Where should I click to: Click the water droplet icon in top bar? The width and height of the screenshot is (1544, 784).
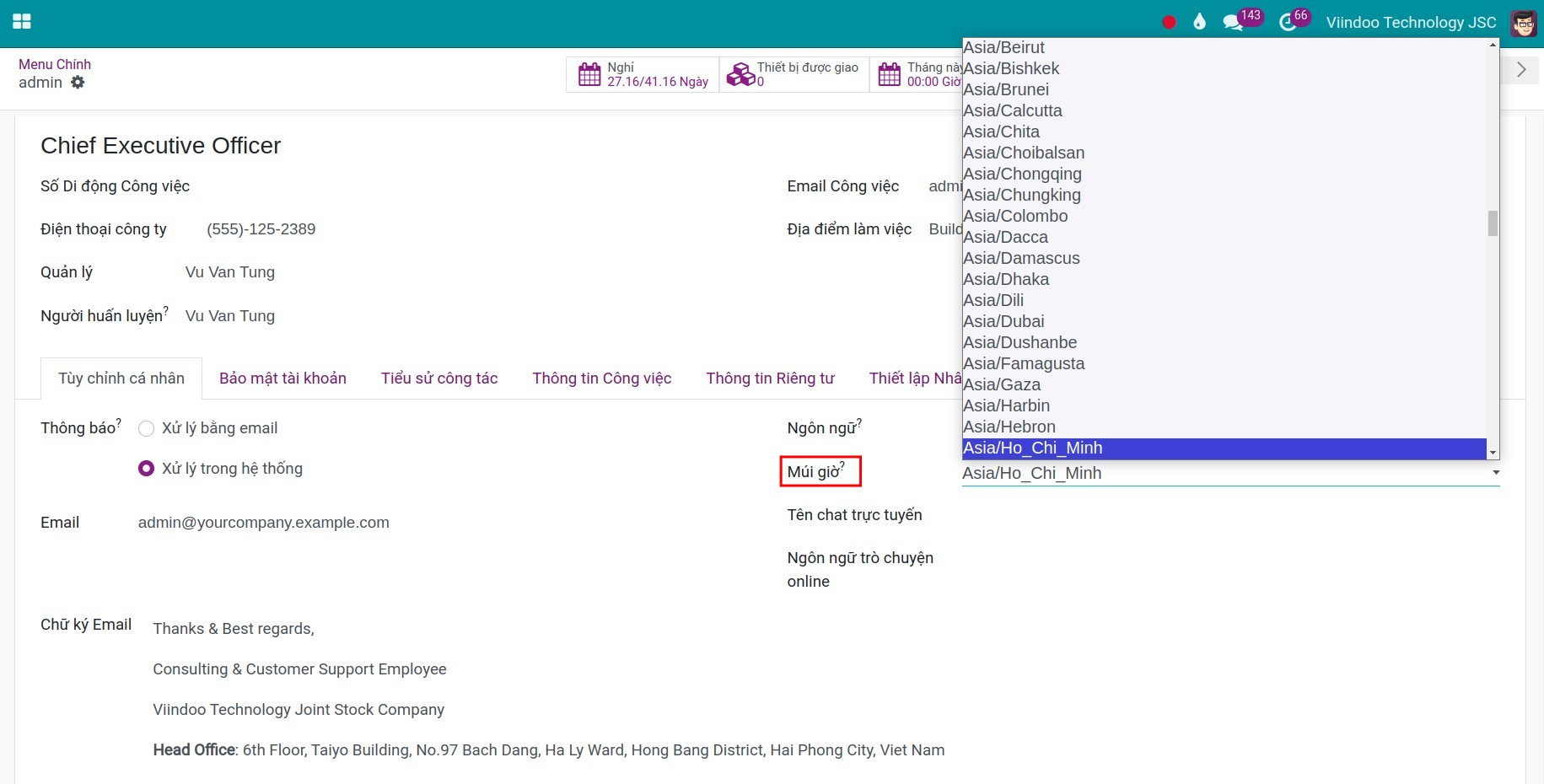[x=1199, y=22]
